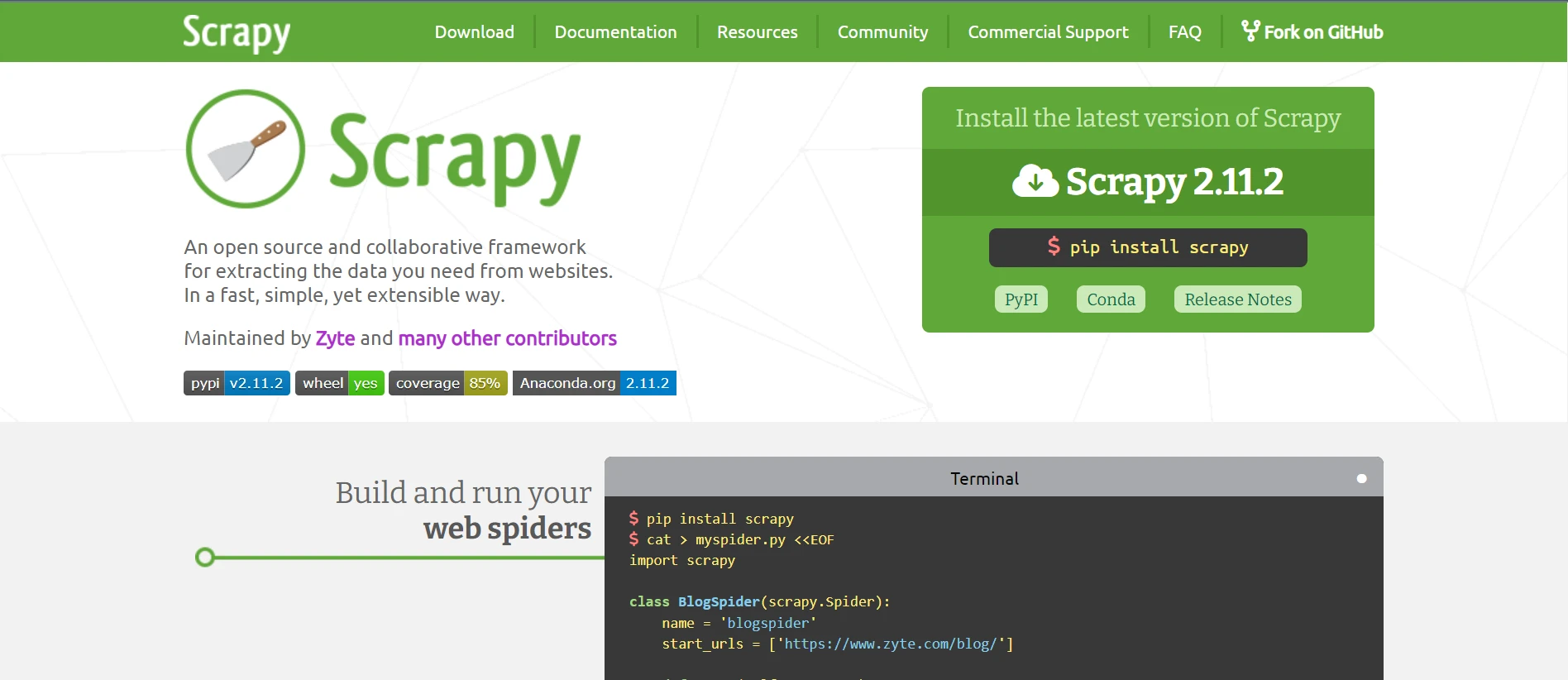Open the Documentation menu item

pos(615,32)
